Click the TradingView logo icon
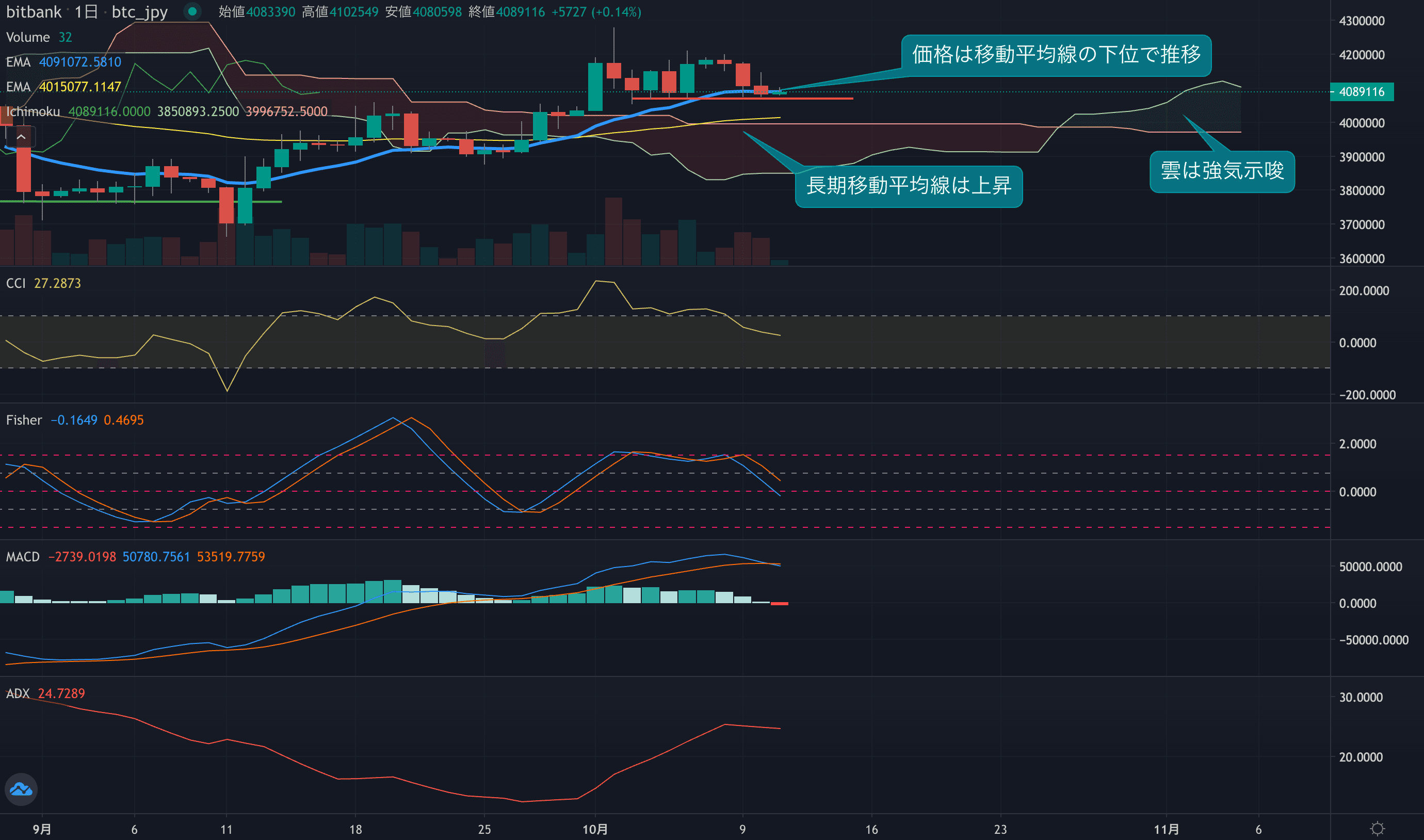This screenshot has height=840, width=1424. coord(21,789)
